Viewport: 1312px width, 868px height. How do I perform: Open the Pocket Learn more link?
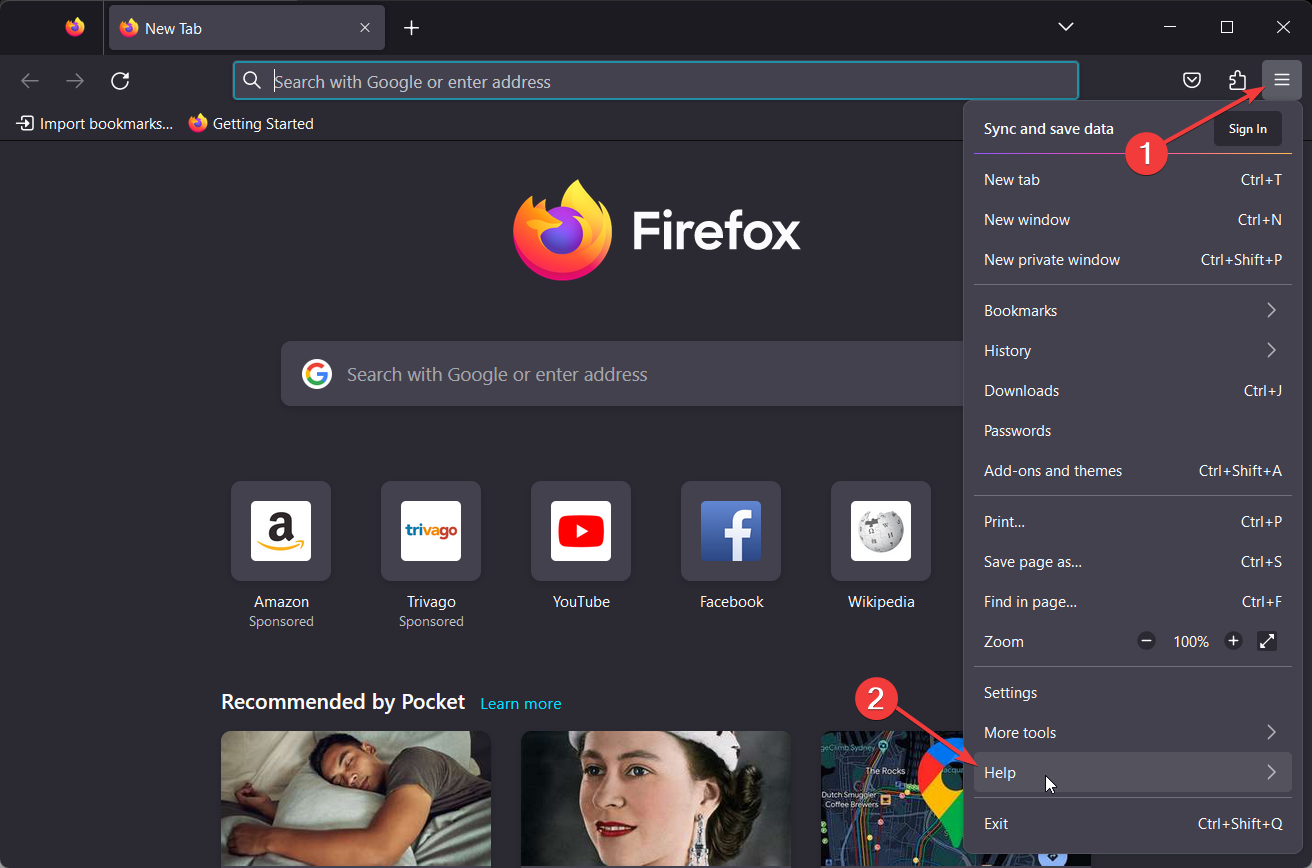[520, 703]
